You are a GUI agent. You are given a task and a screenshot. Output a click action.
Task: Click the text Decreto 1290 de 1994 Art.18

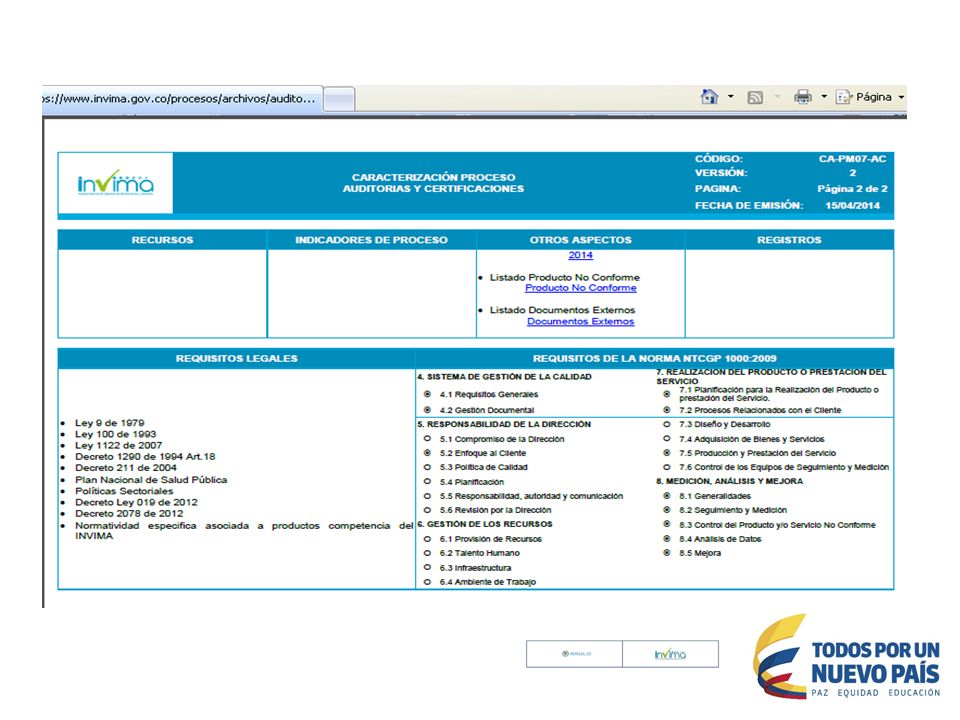pyautogui.click(x=145, y=457)
